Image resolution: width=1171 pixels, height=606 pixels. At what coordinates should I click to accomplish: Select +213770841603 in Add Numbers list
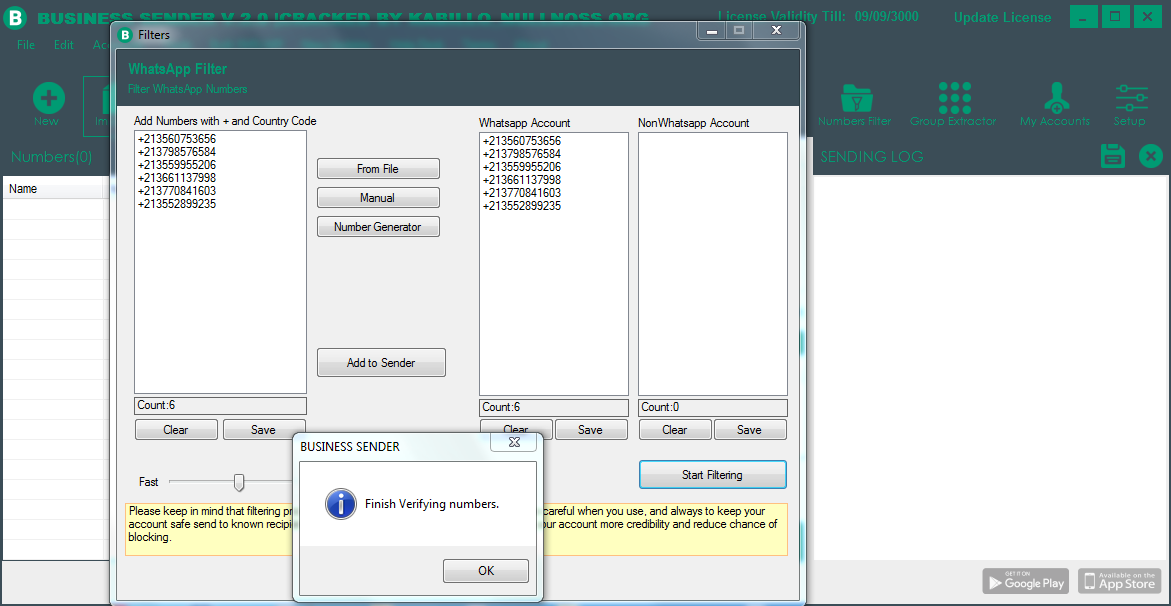click(177, 191)
